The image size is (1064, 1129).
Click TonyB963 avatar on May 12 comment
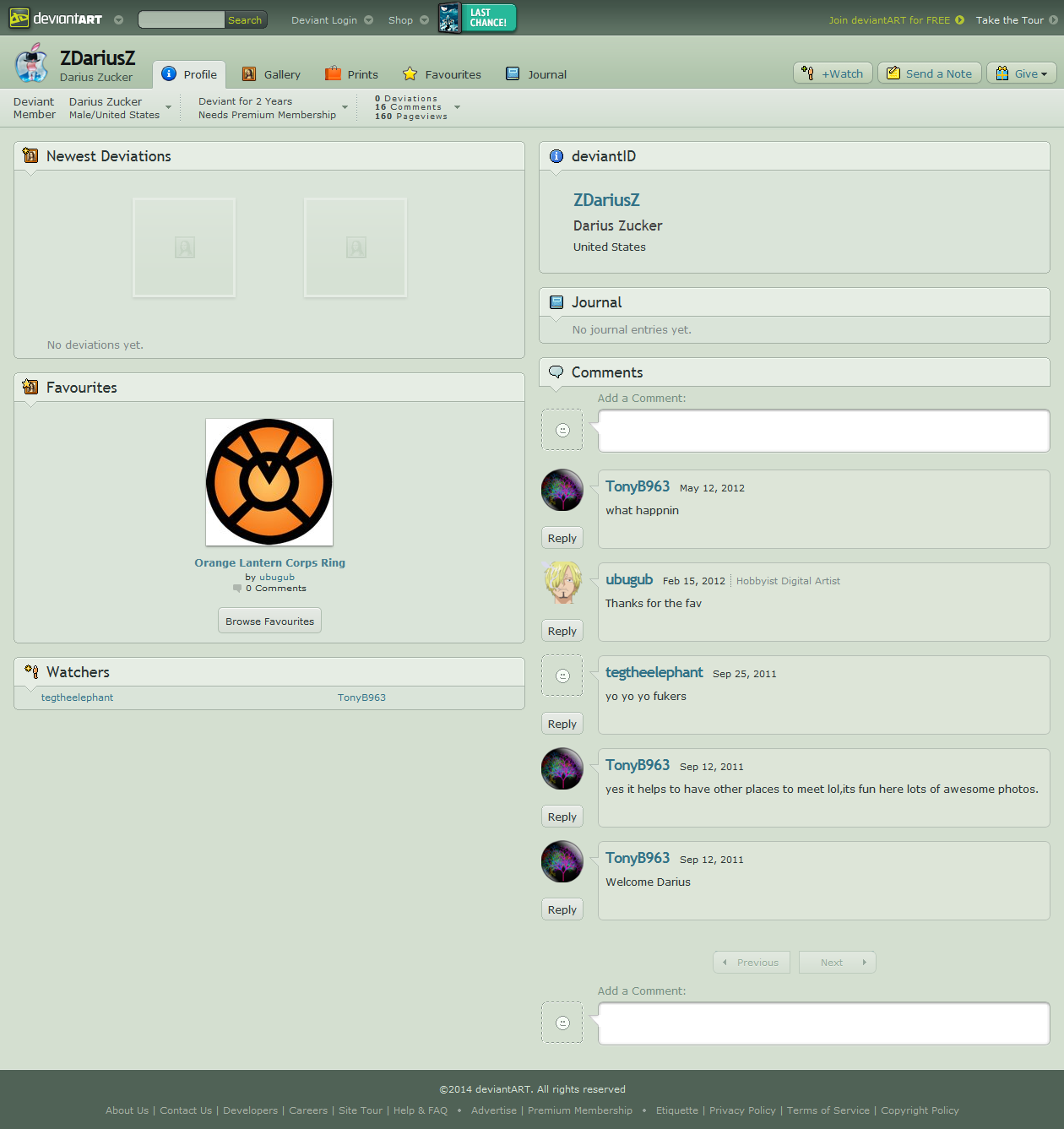562,490
